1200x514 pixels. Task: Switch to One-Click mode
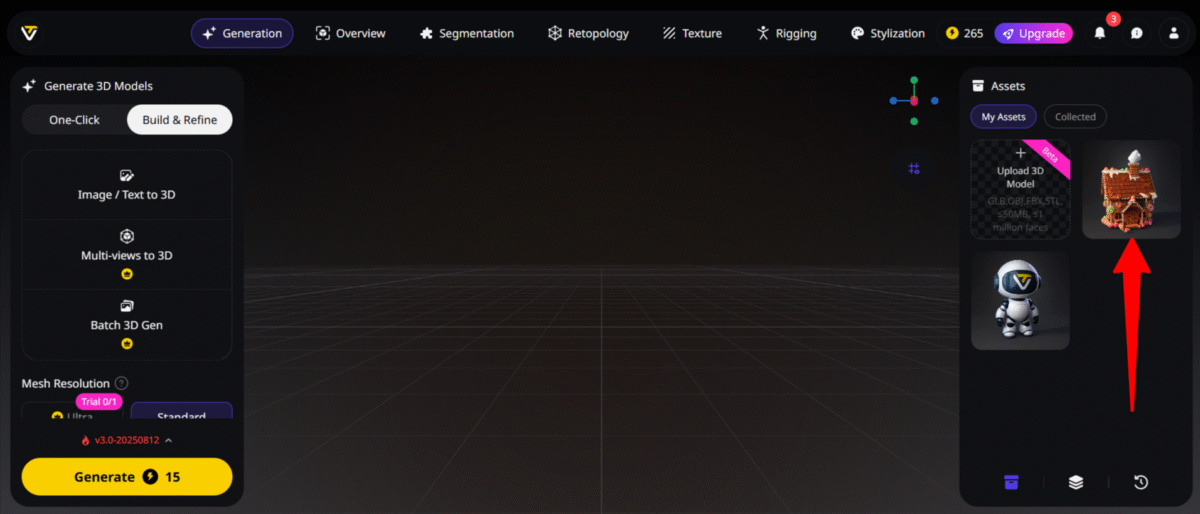pos(75,120)
